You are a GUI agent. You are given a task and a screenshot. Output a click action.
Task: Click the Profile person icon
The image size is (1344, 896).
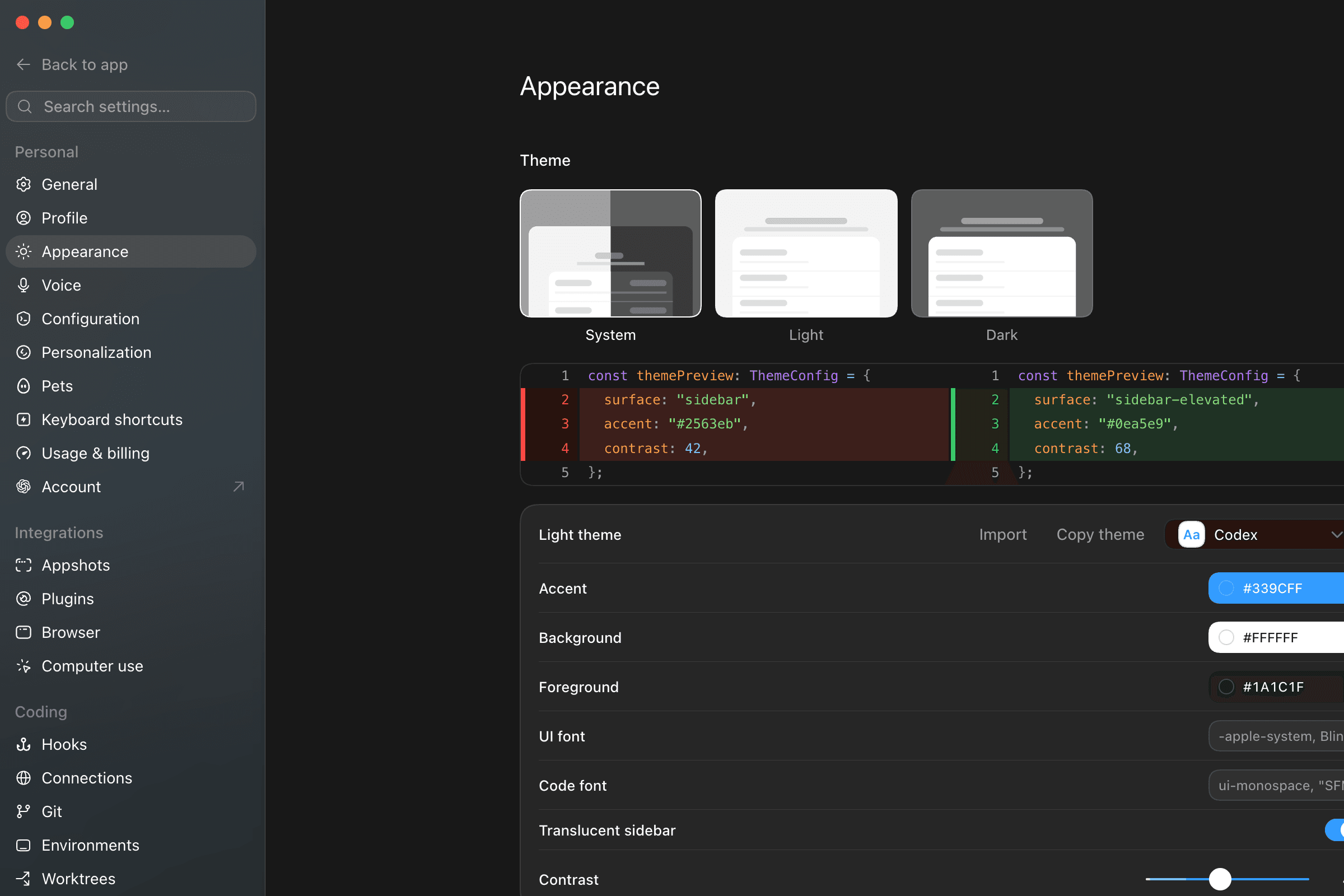24,218
